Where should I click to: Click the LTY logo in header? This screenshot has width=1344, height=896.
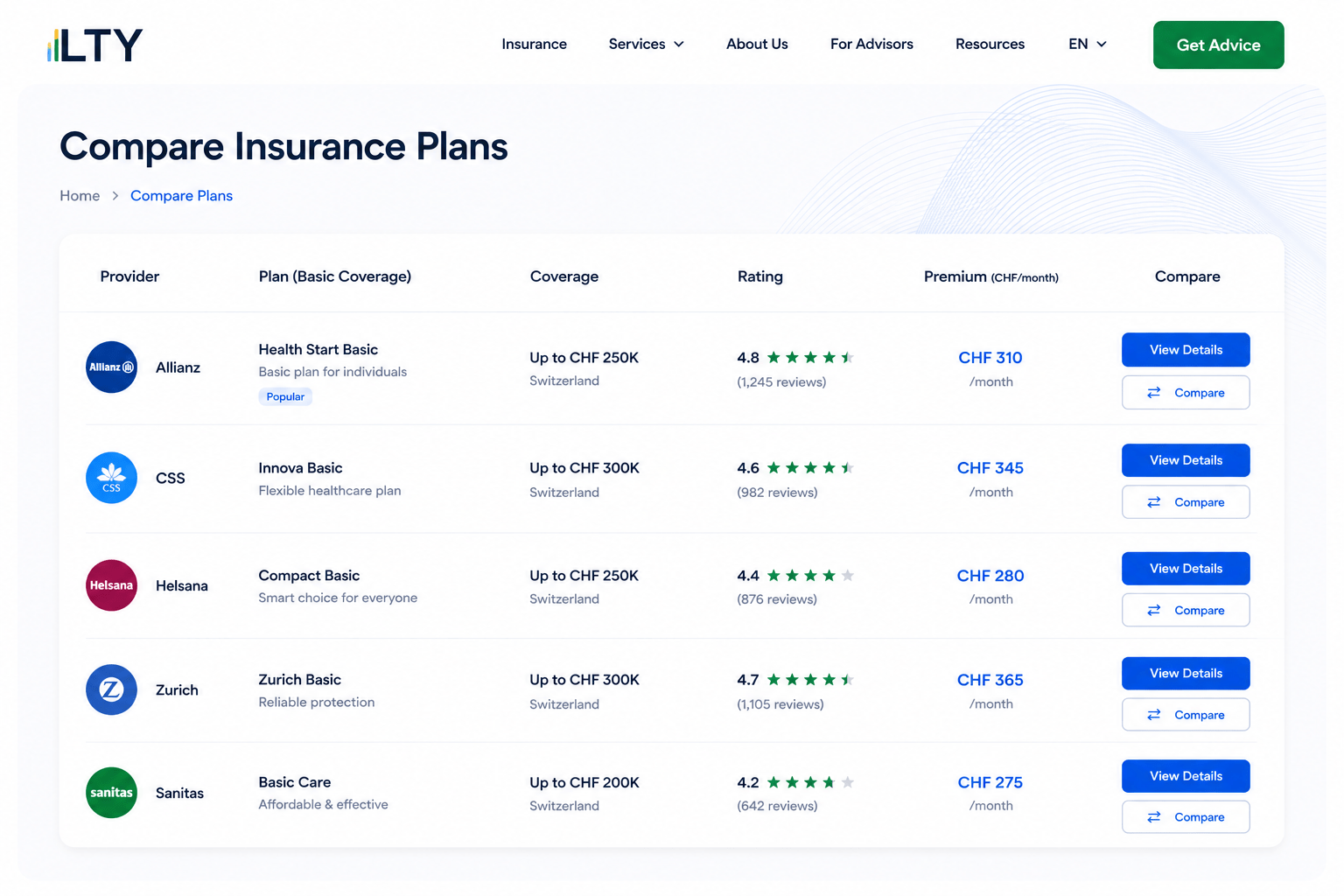tap(94, 45)
